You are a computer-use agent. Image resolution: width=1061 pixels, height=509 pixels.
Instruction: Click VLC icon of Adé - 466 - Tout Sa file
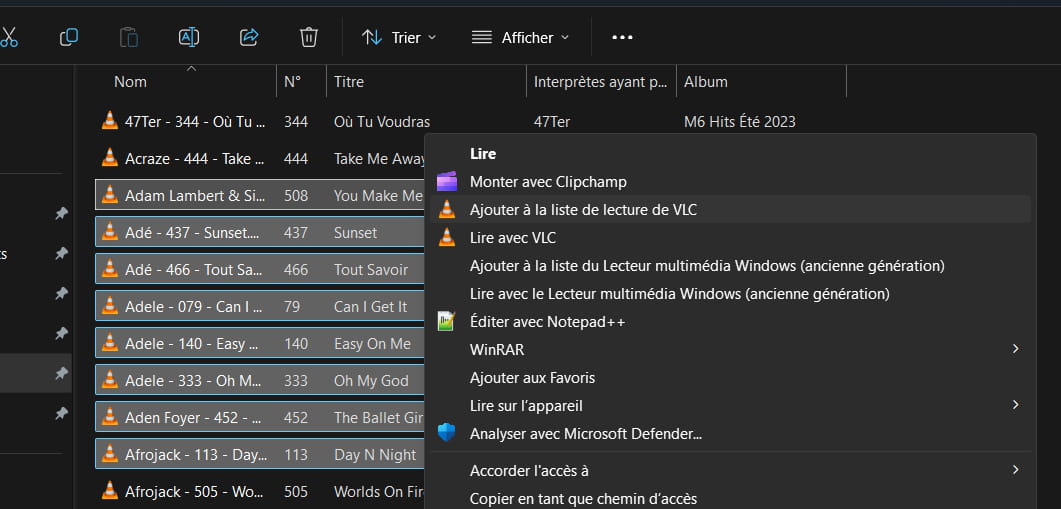click(110, 269)
